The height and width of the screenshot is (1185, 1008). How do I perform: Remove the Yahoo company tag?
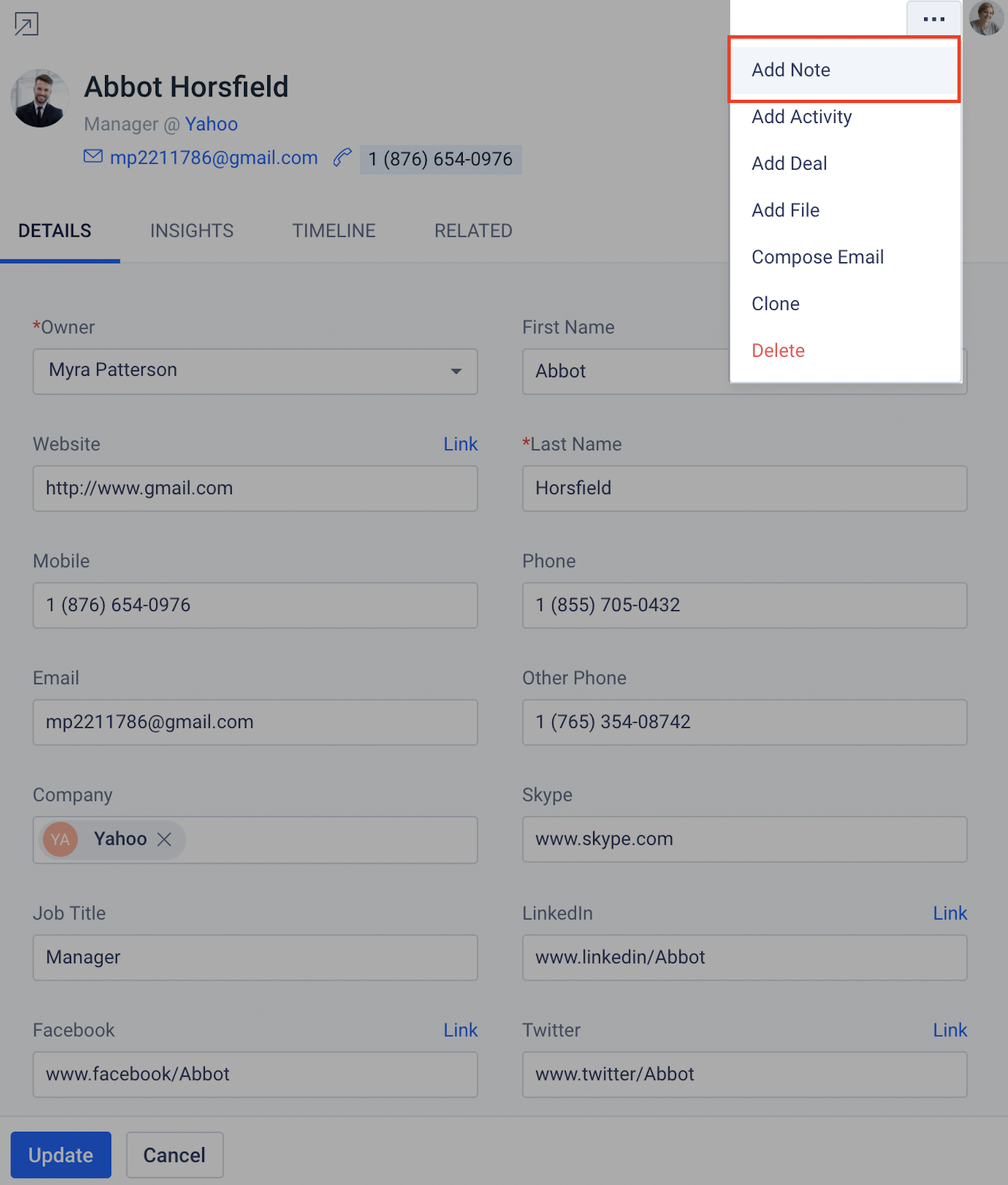164,839
